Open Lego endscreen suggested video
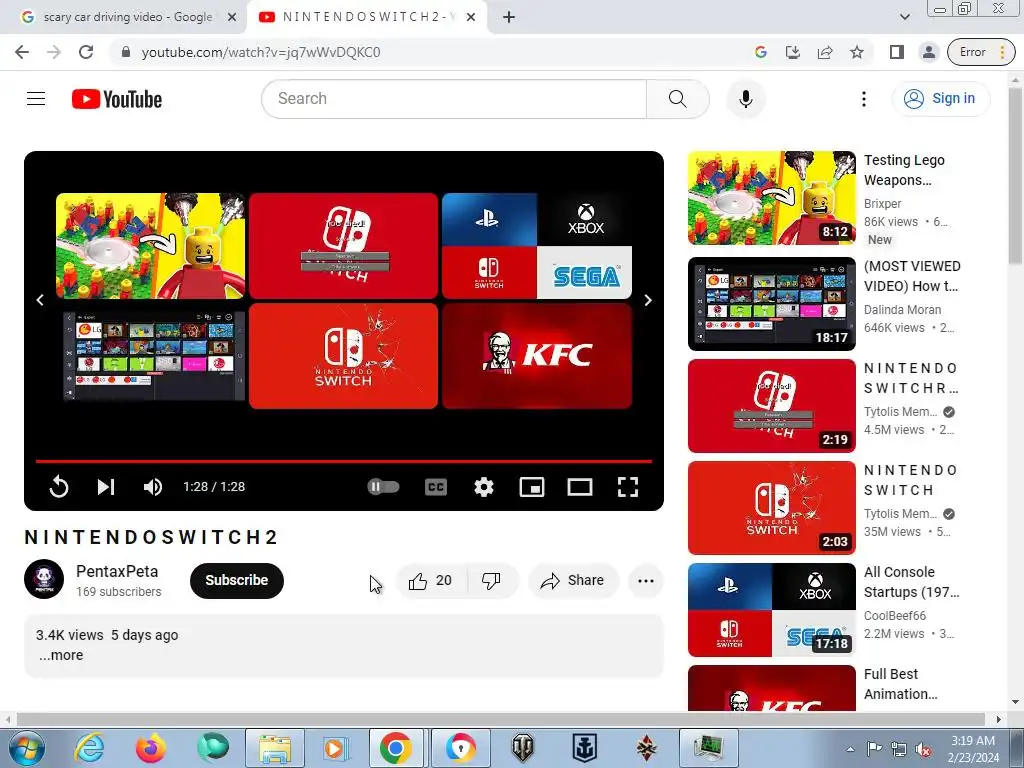 pyautogui.click(x=150, y=246)
